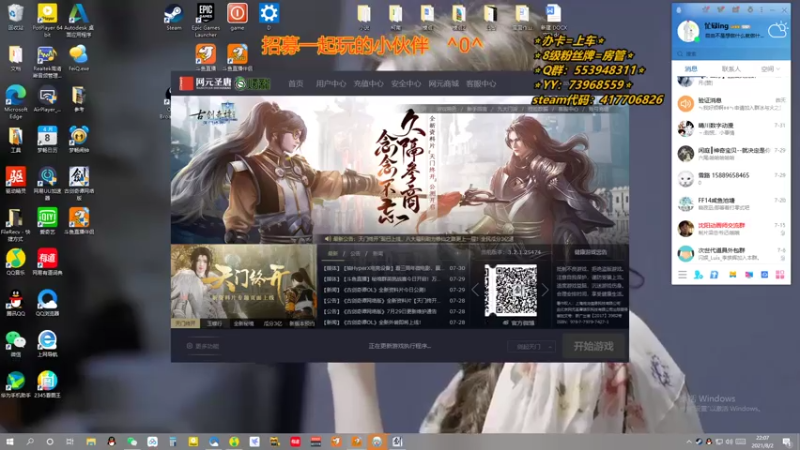Viewport: 800px width, 450px height.
Task: Open the first news item dated 07-30
Action: [x=394, y=268]
